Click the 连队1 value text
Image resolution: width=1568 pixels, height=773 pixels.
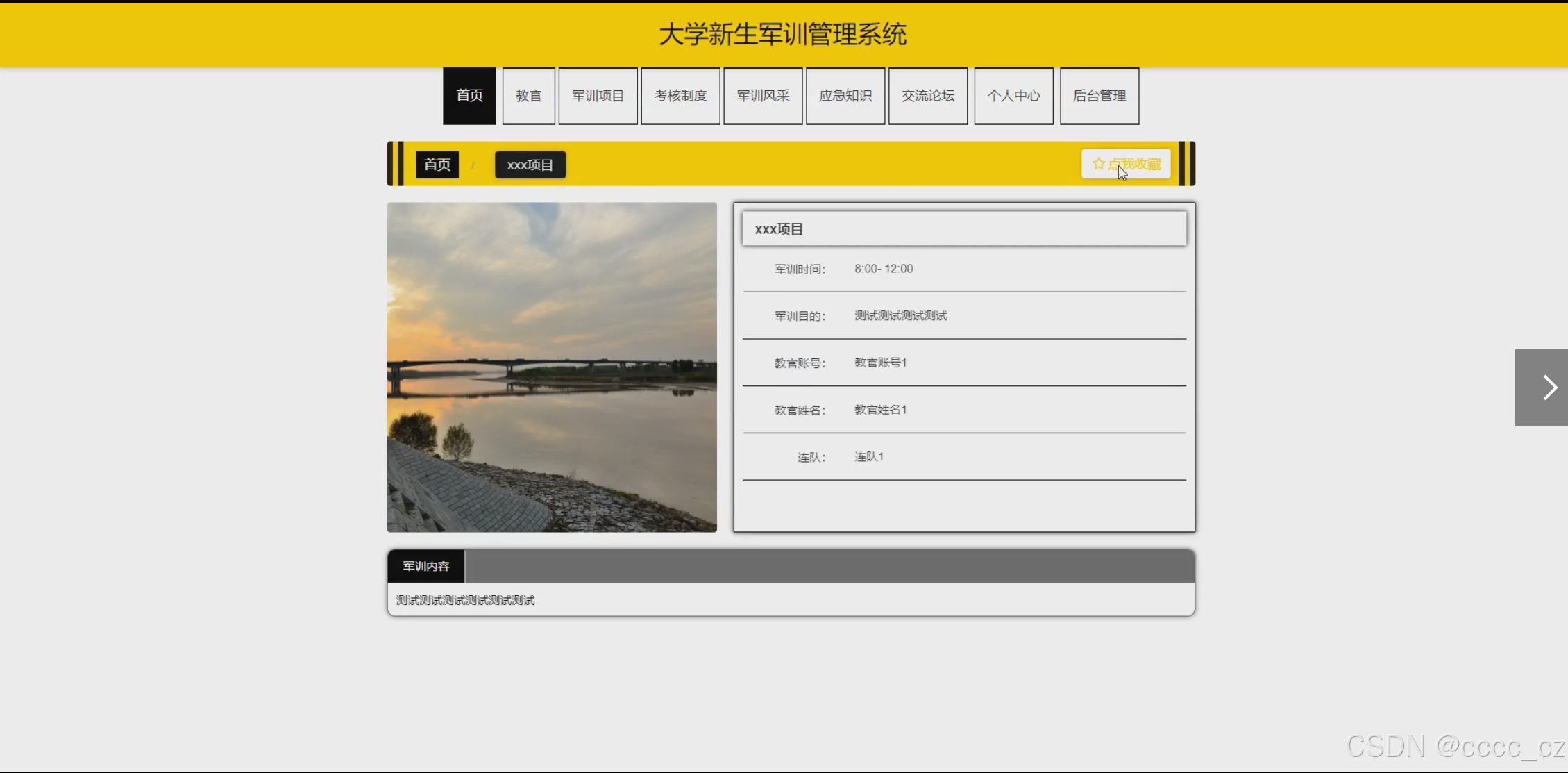click(x=868, y=457)
